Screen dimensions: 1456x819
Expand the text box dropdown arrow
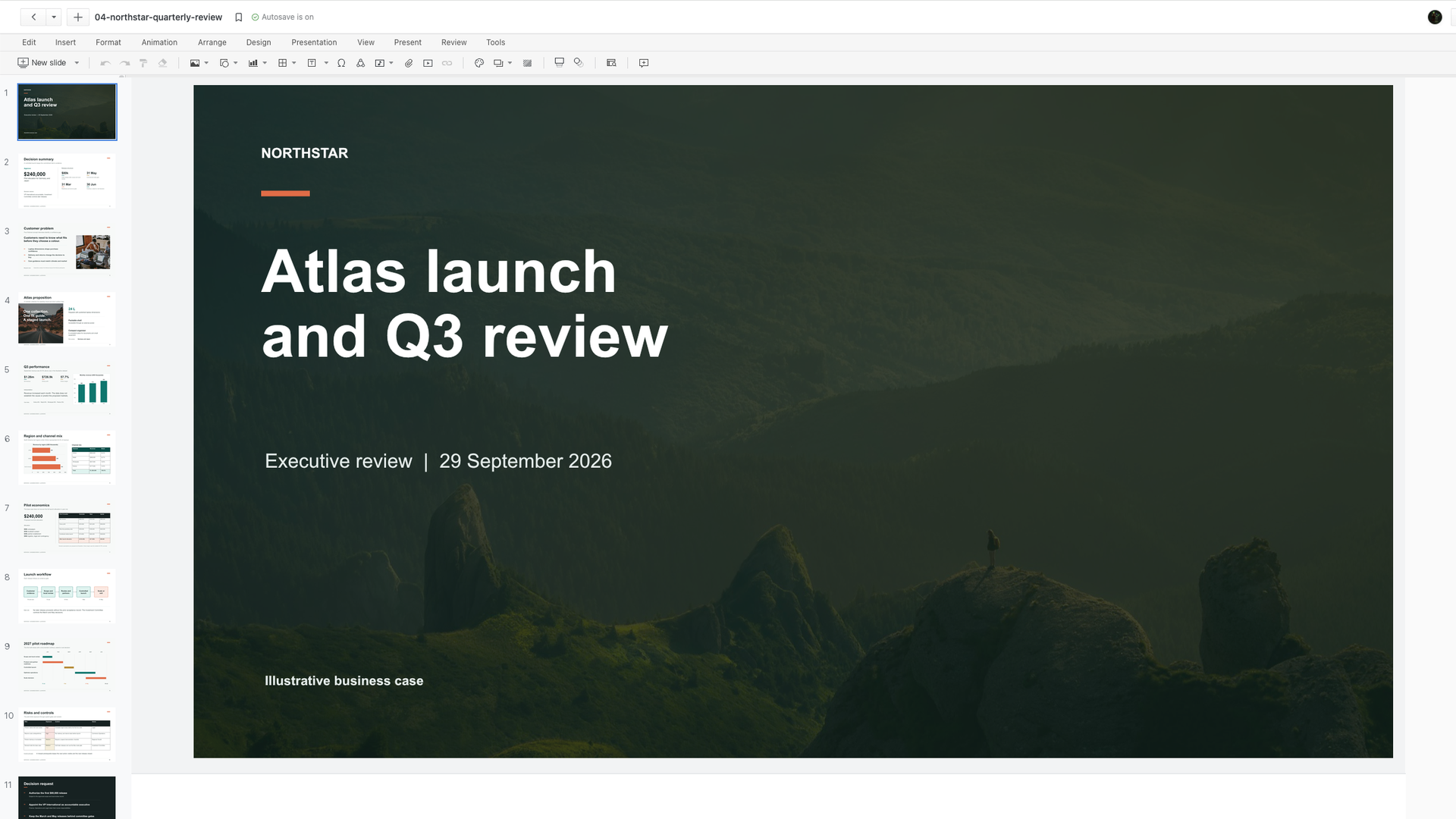click(326, 63)
